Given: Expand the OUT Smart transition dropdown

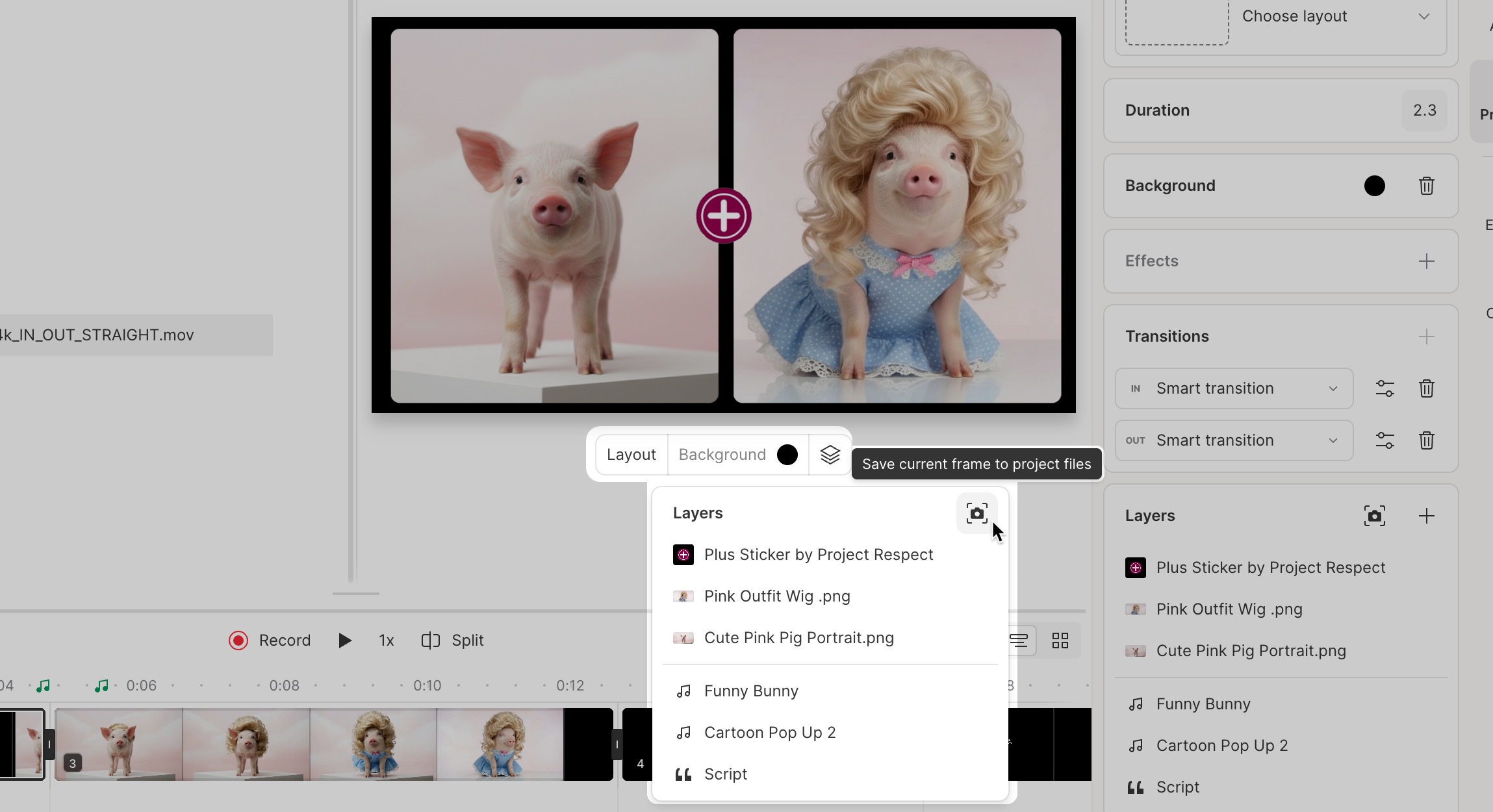Looking at the screenshot, I should click(x=1234, y=440).
